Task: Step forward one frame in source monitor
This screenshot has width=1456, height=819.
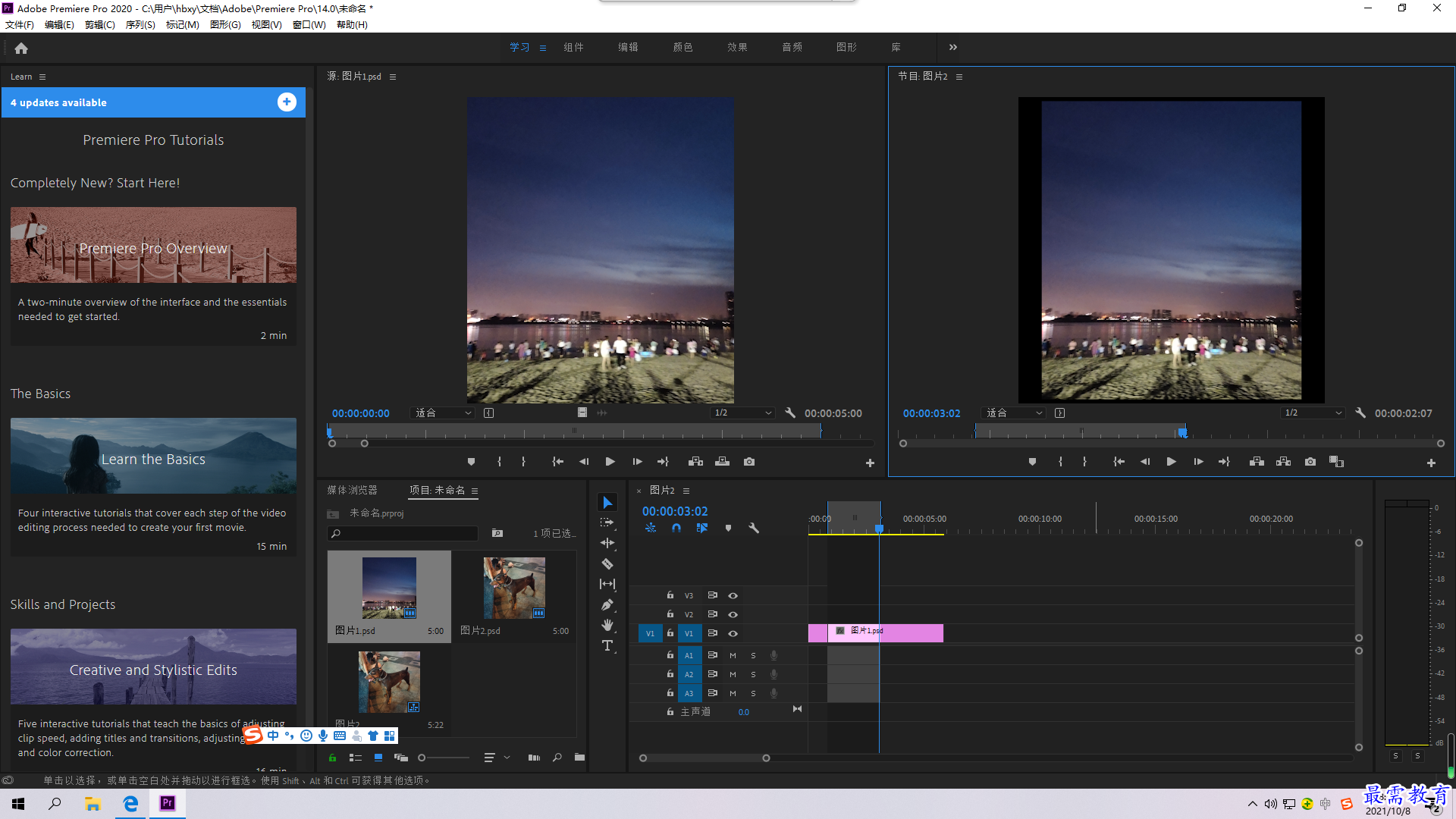Action: click(637, 462)
